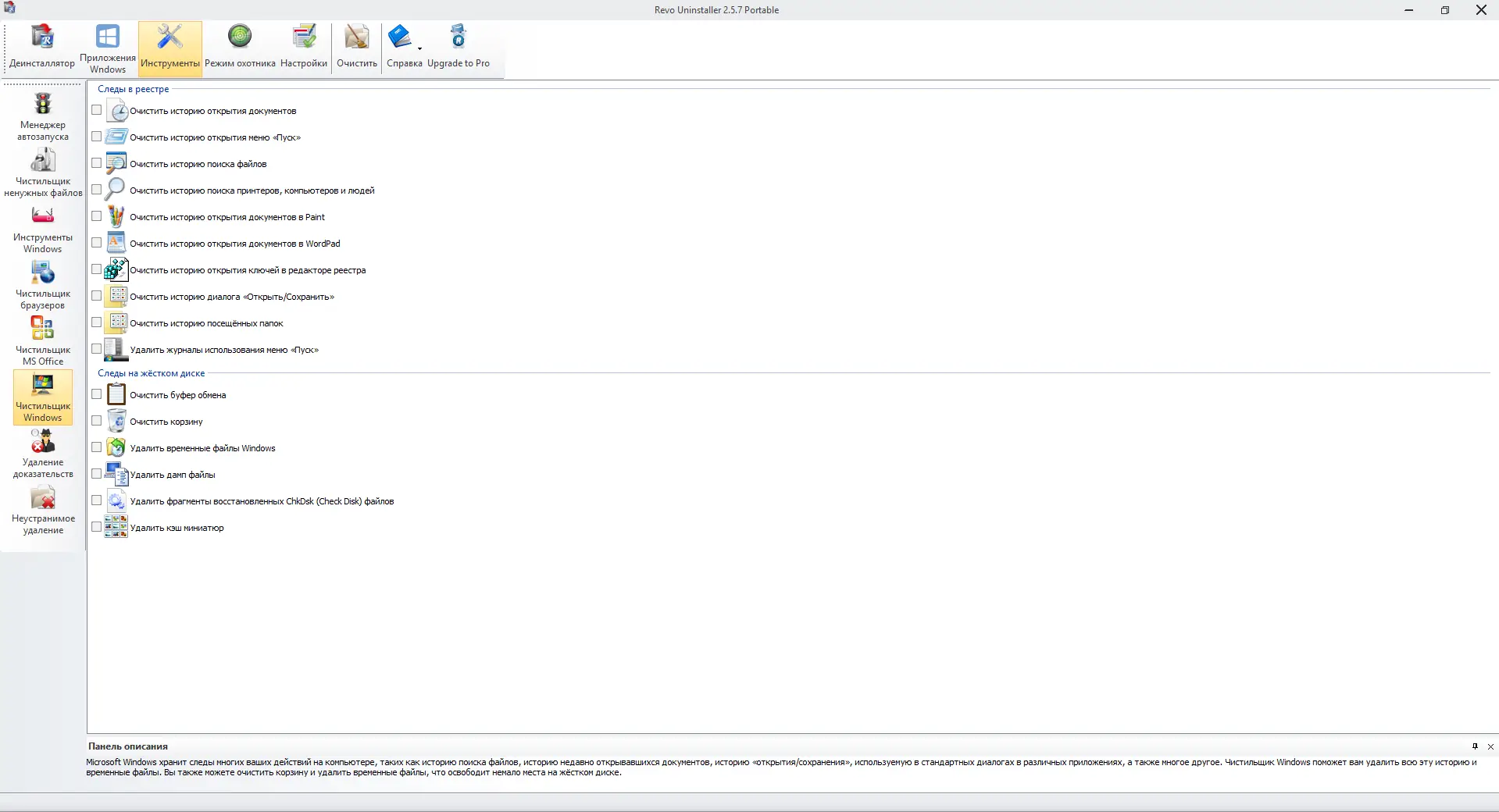Viewport: 1499px width, 812px height.
Task: Click the label Очистить историю посещённых папок
Action: click(206, 323)
